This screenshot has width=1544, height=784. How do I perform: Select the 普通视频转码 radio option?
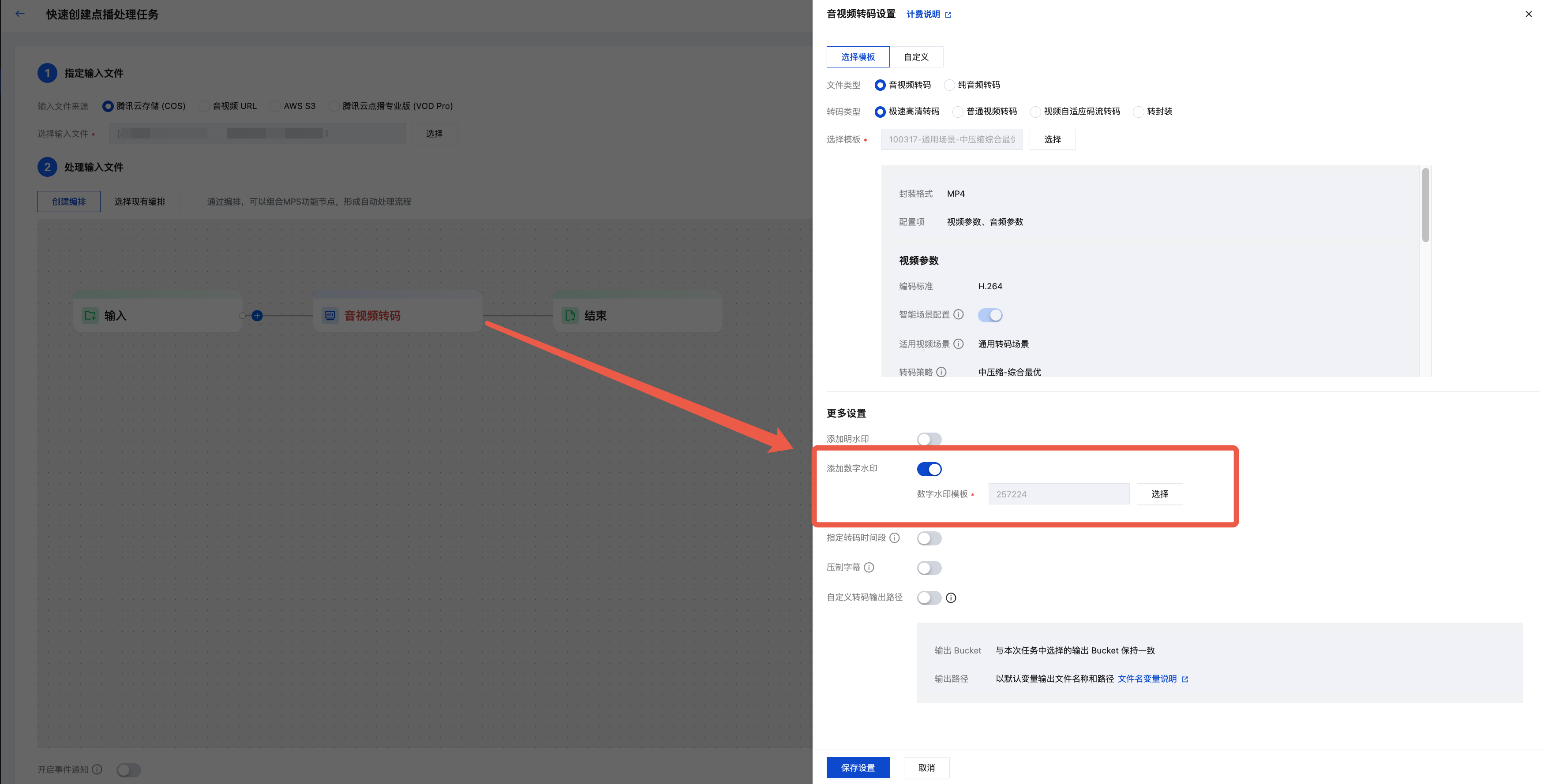pos(958,112)
